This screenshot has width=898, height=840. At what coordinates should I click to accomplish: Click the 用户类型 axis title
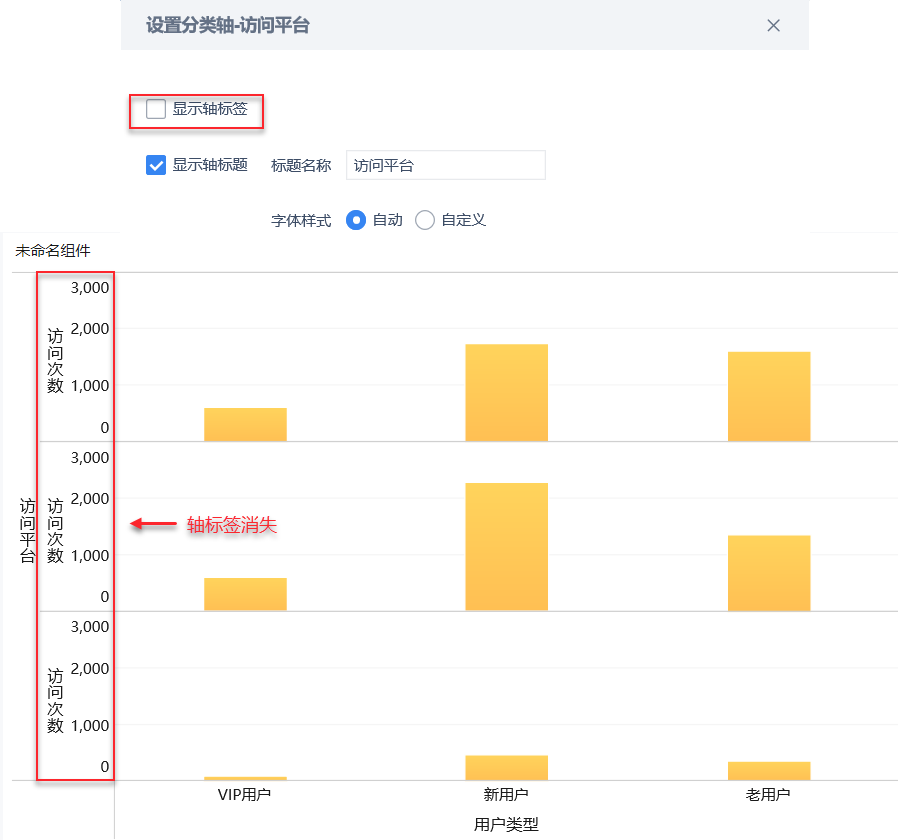coord(506,824)
